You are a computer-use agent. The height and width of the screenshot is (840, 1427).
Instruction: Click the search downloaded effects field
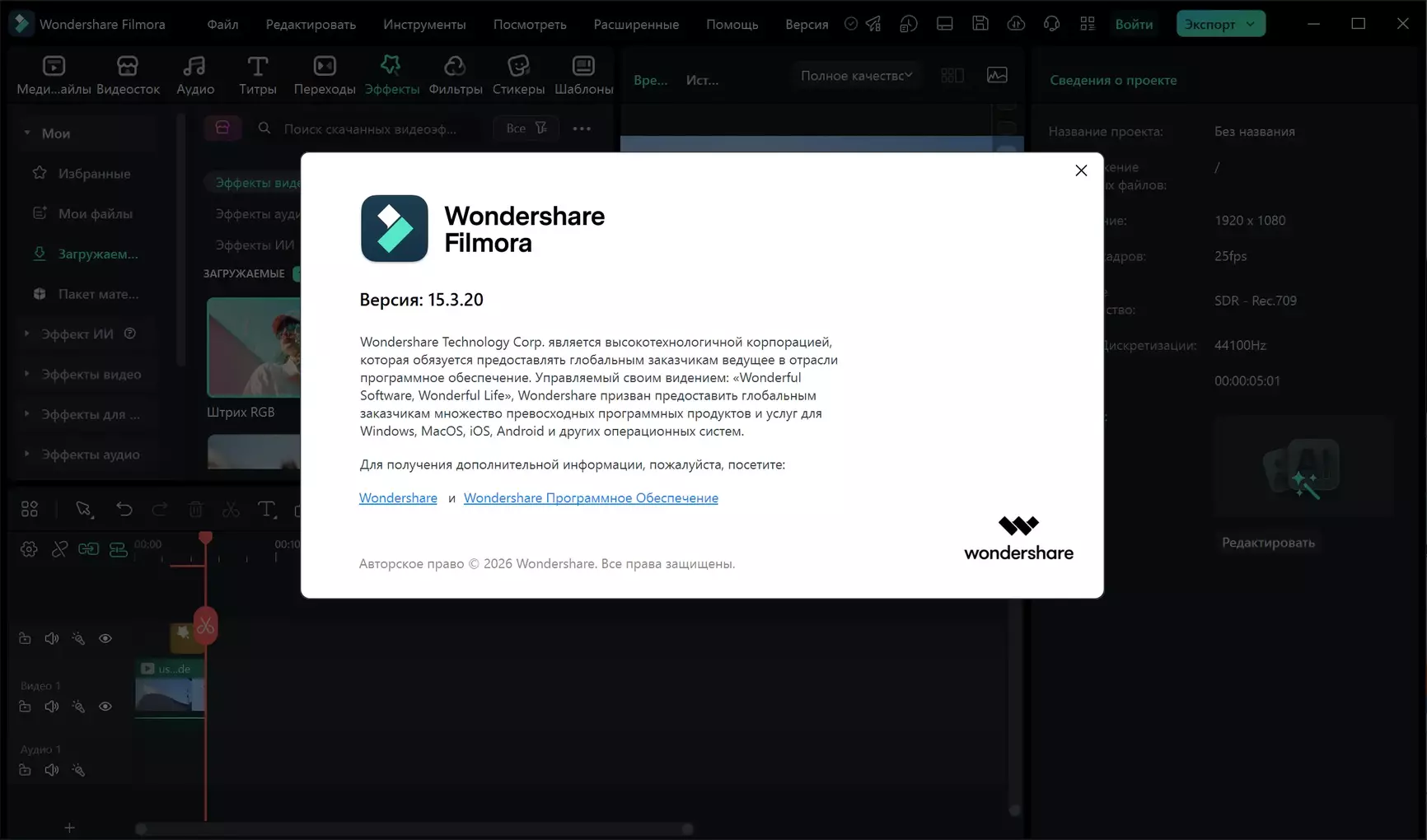click(x=369, y=128)
